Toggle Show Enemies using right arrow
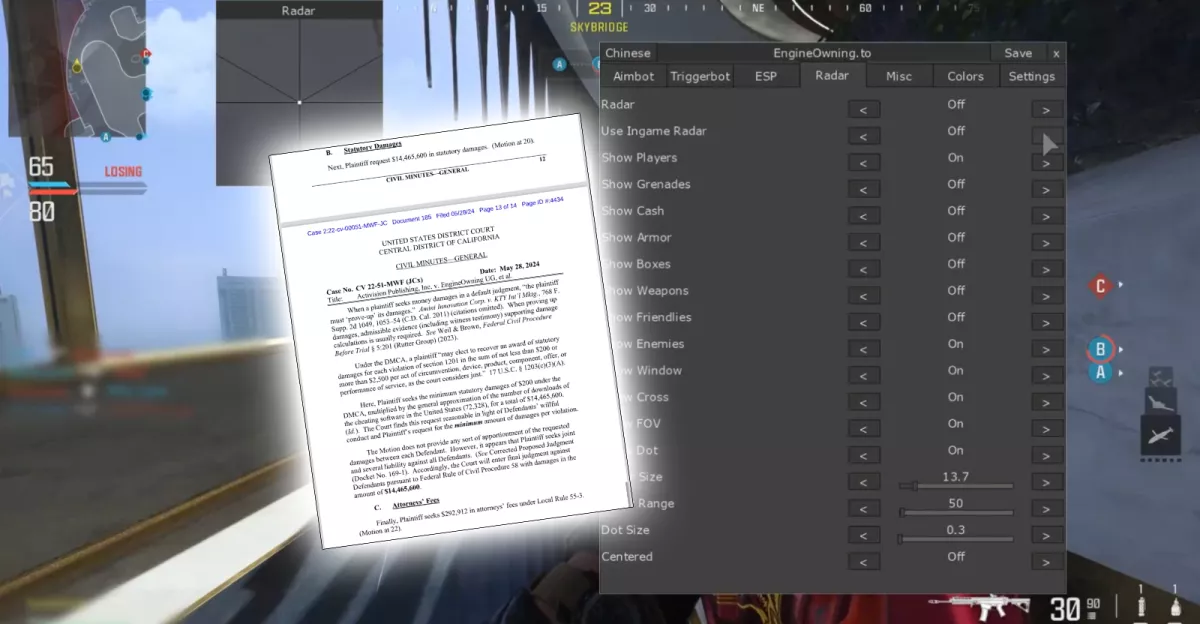1200x624 pixels. pos(1047,349)
